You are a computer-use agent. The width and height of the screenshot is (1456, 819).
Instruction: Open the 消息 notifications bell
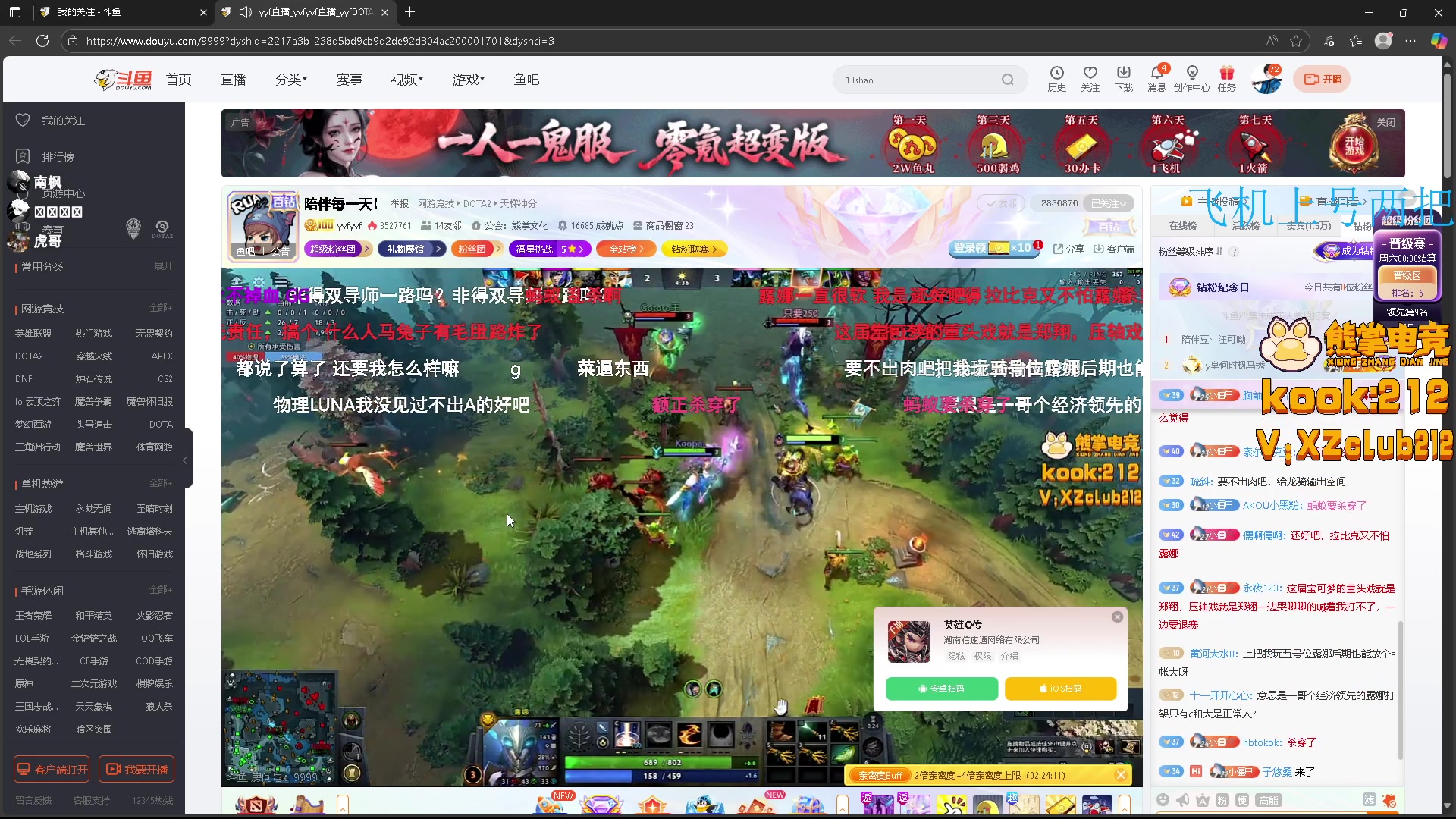coord(1156,79)
